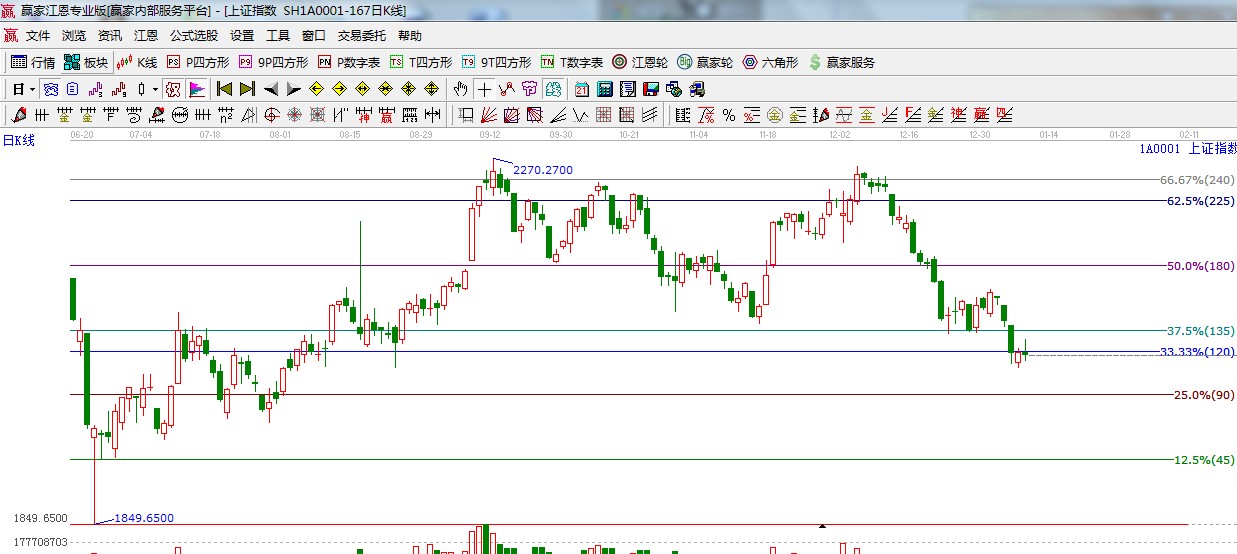Expand the candlestick type dropdown arrow
1237x554 pixels.
pos(155,89)
